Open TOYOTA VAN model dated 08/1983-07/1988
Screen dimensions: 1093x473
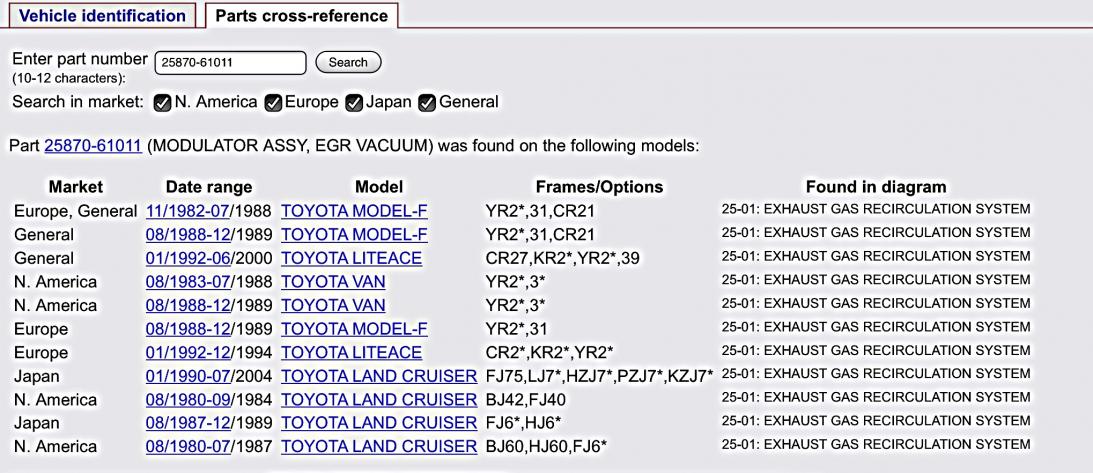(333, 282)
